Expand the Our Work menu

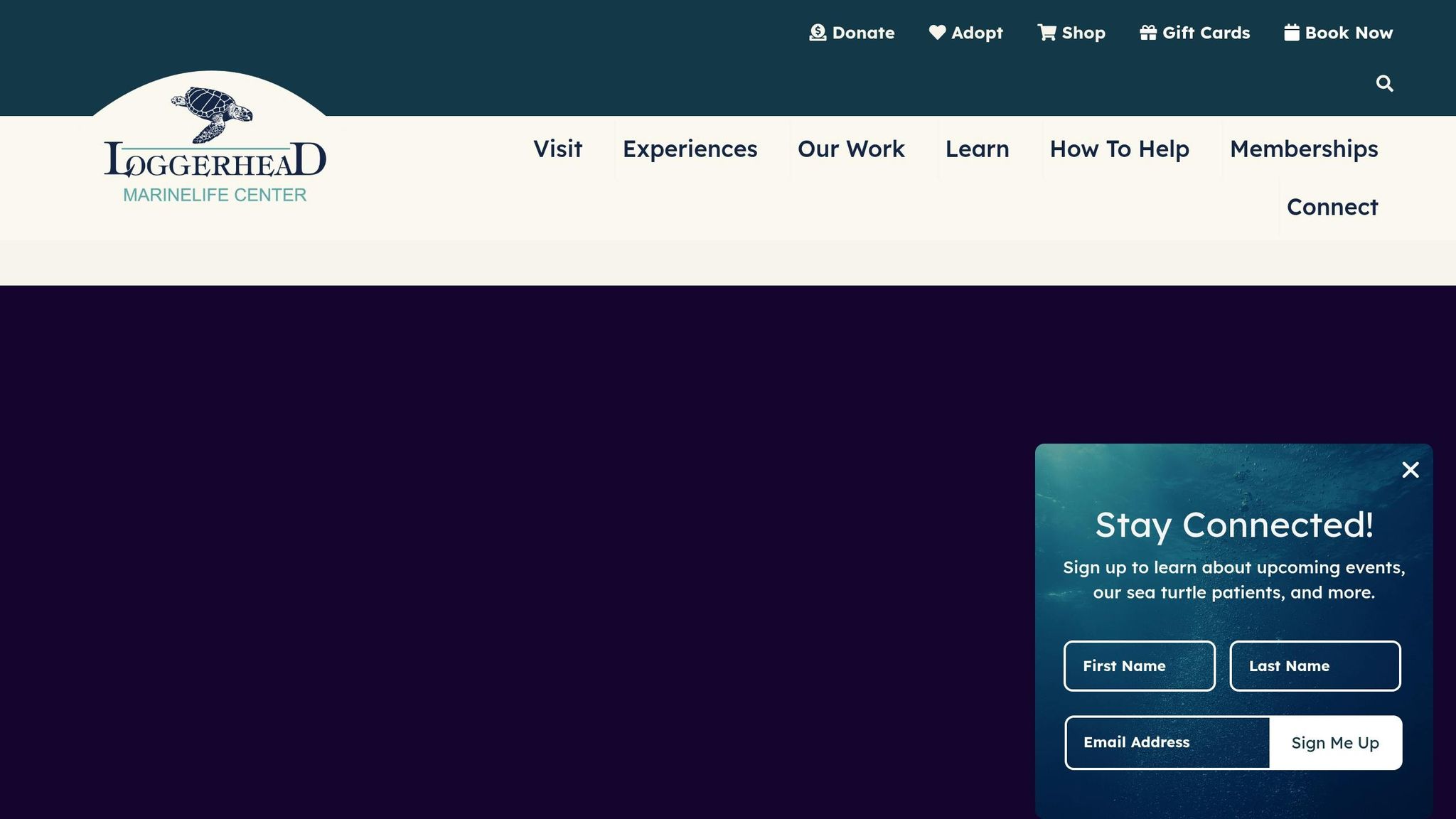point(851,149)
